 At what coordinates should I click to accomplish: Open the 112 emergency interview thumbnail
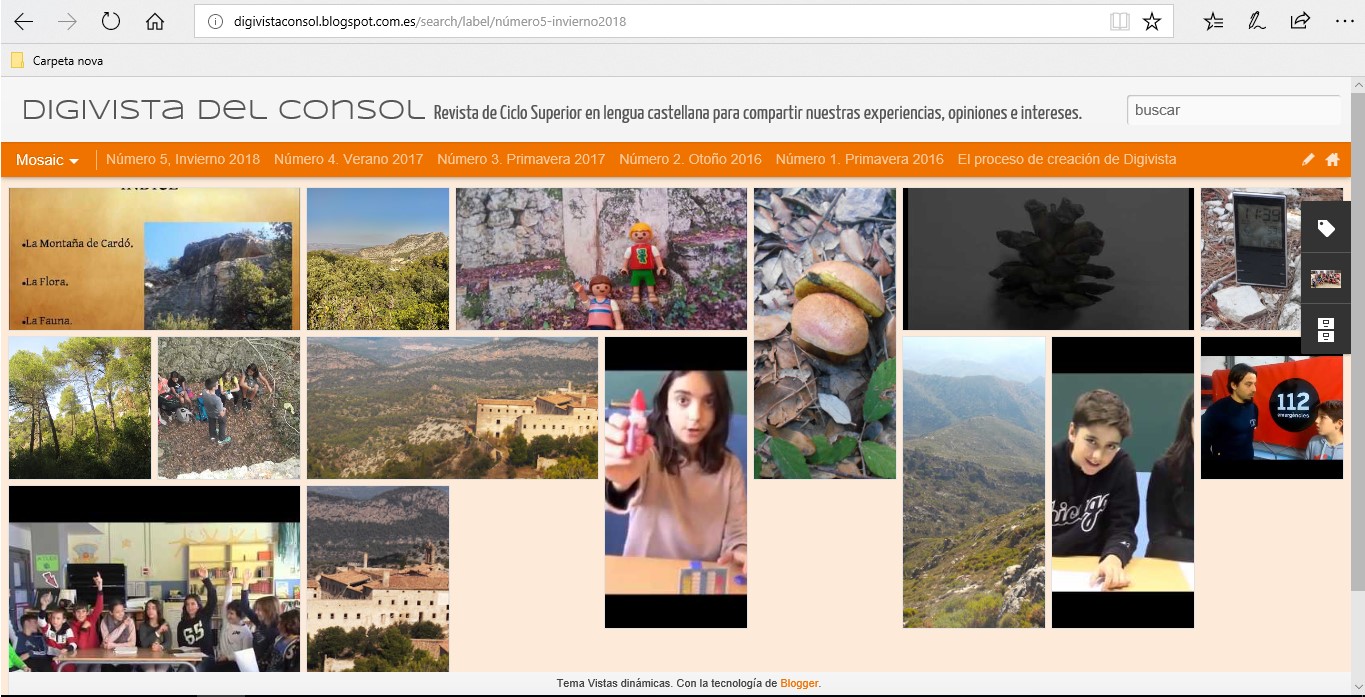tap(1272, 408)
